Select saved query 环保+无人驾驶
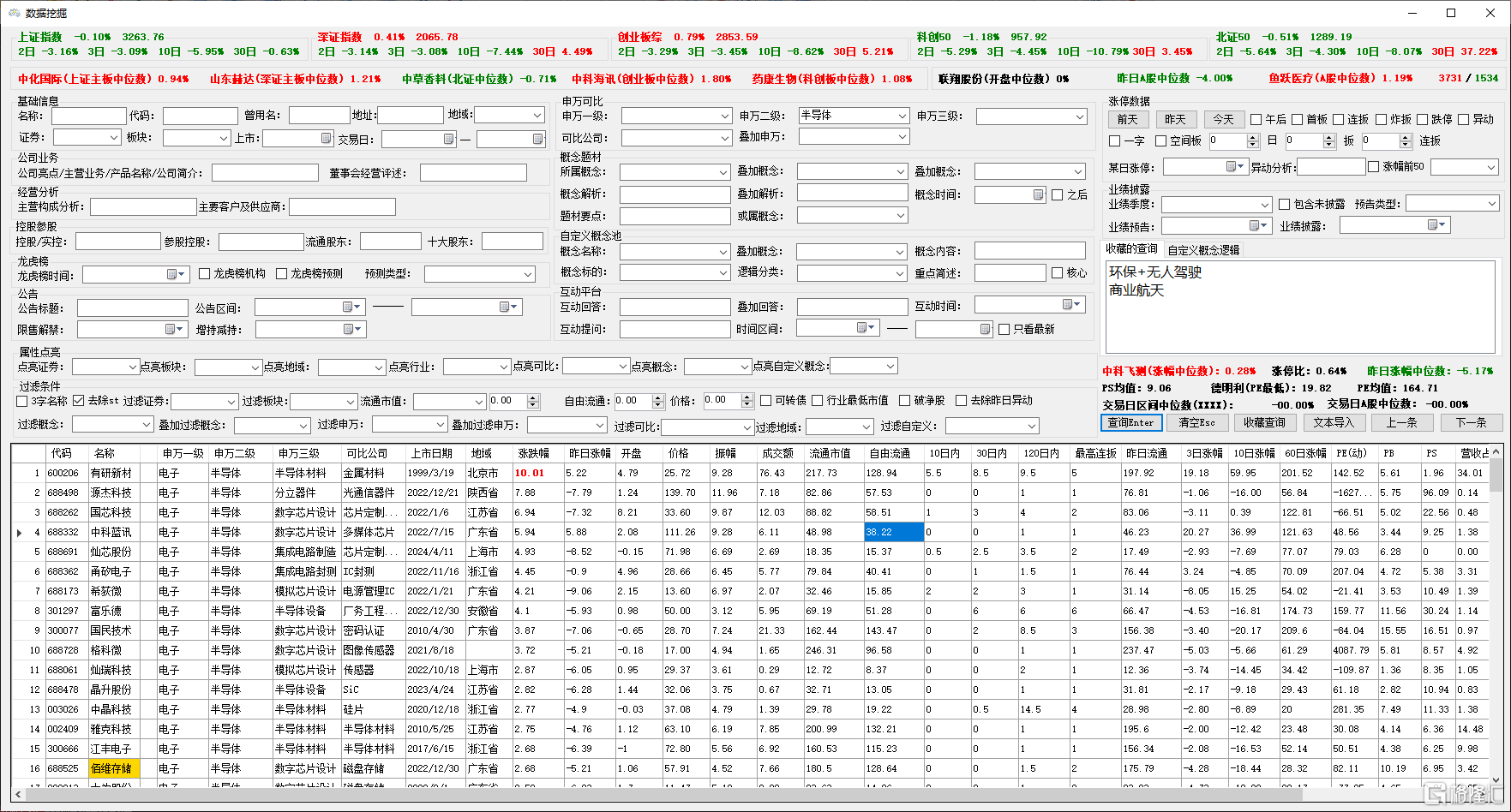 [x=1155, y=272]
